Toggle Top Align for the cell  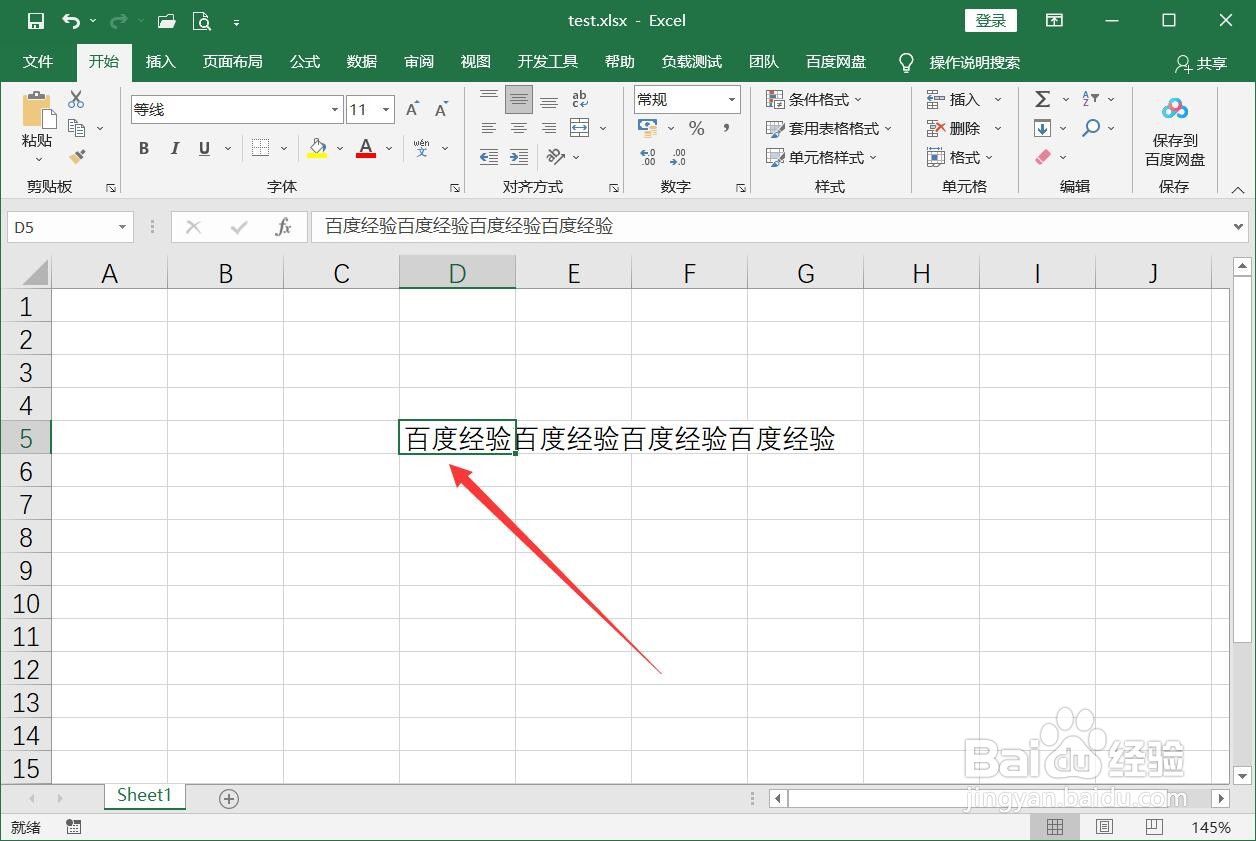pyautogui.click(x=489, y=99)
